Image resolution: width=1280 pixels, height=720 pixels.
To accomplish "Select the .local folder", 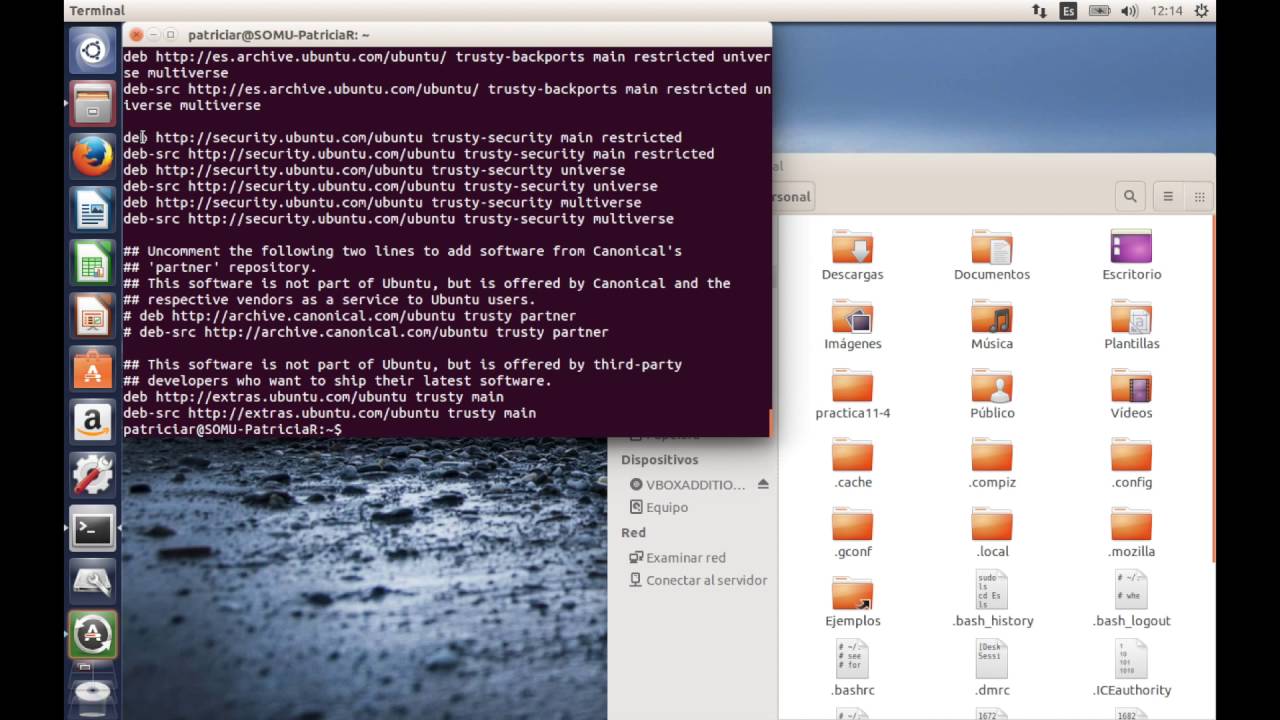I will (992, 533).
